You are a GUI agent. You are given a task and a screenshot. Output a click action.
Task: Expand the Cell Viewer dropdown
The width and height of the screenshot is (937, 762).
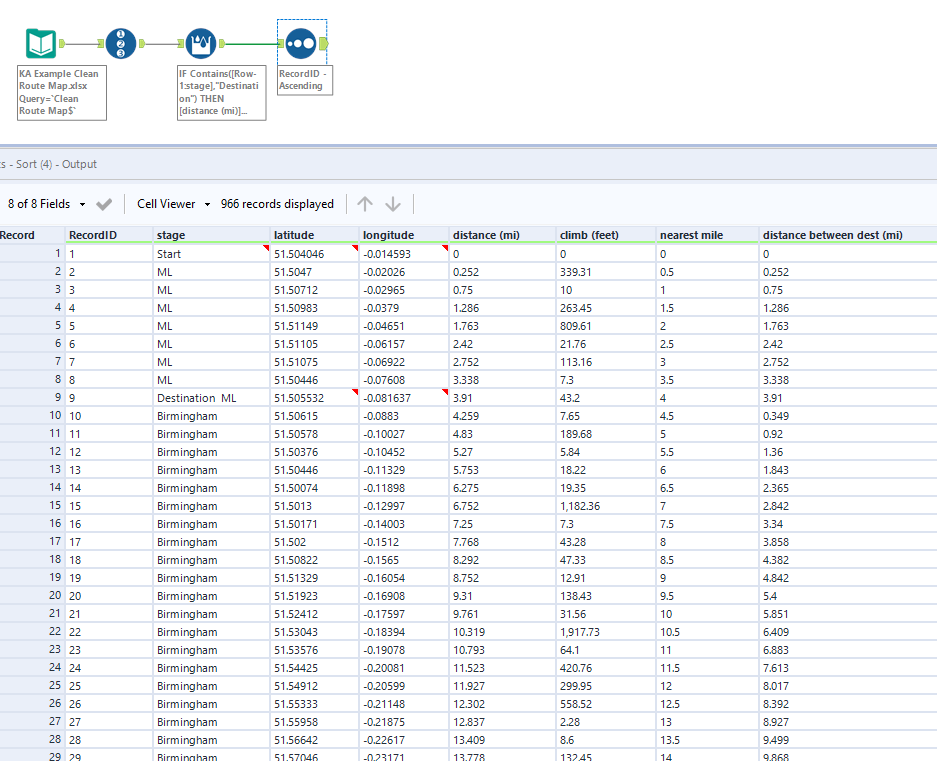174,204
